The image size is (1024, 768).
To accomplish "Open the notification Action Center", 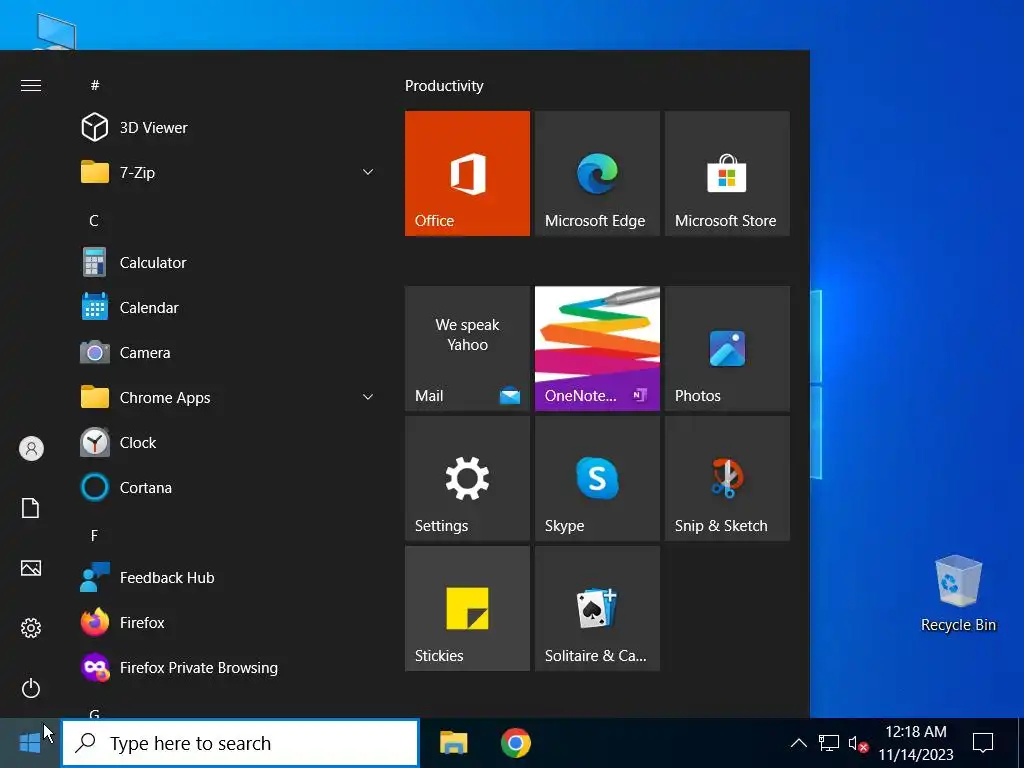I will pos(983,743).
